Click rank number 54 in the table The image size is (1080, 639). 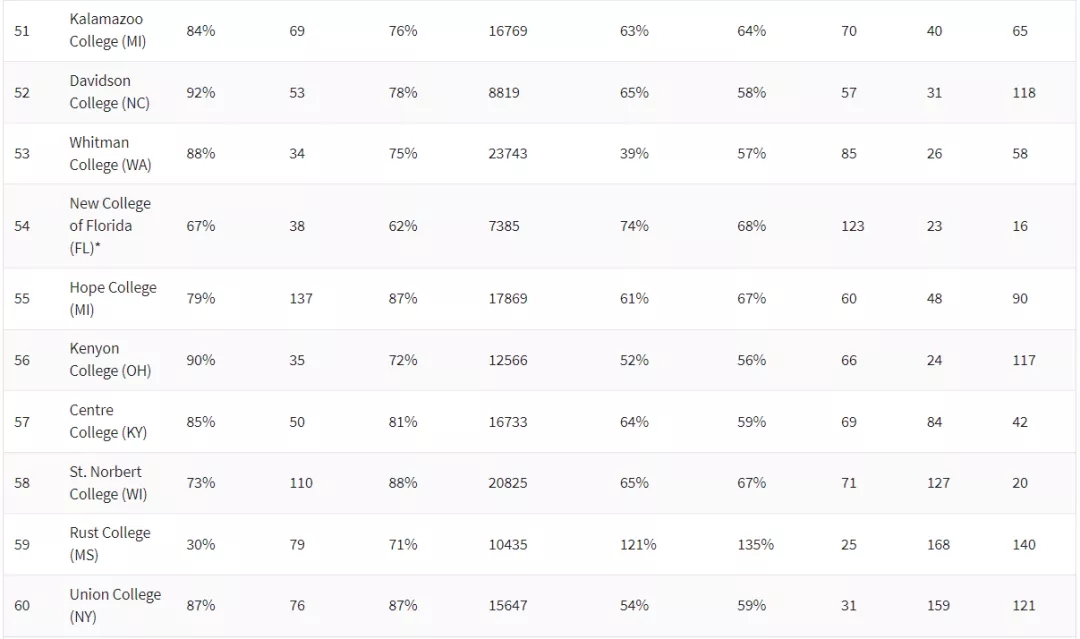pyautogui.click(x=22, y=226)
